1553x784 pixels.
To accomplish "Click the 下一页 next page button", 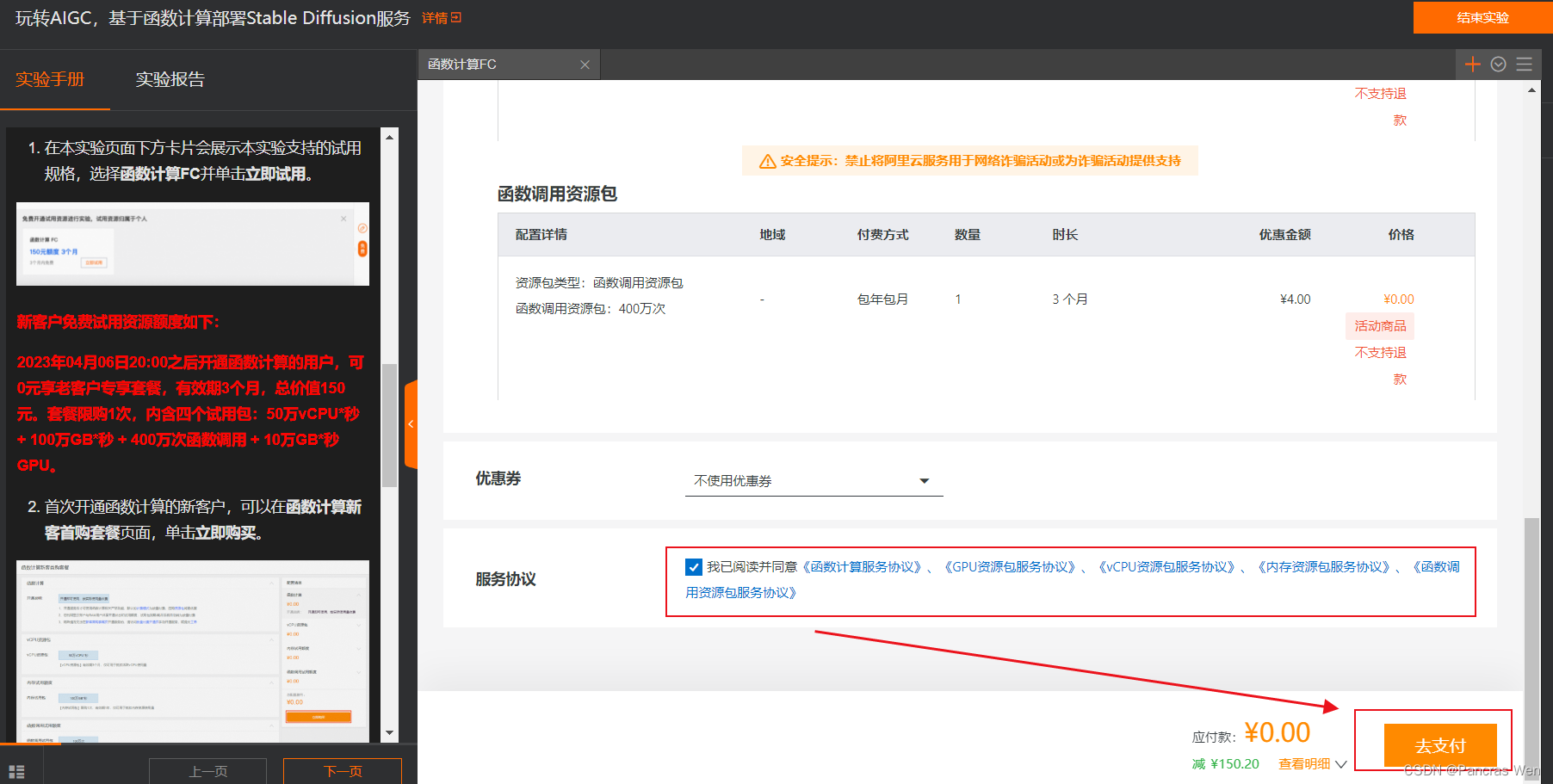I will pos(343,771).
